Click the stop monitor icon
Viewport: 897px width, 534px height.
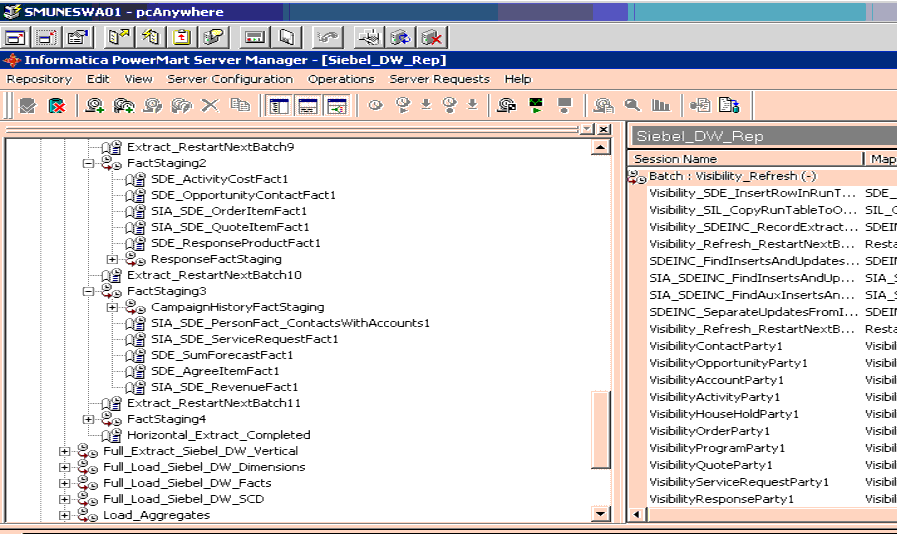pyautogui.click(x=565, y=105)
